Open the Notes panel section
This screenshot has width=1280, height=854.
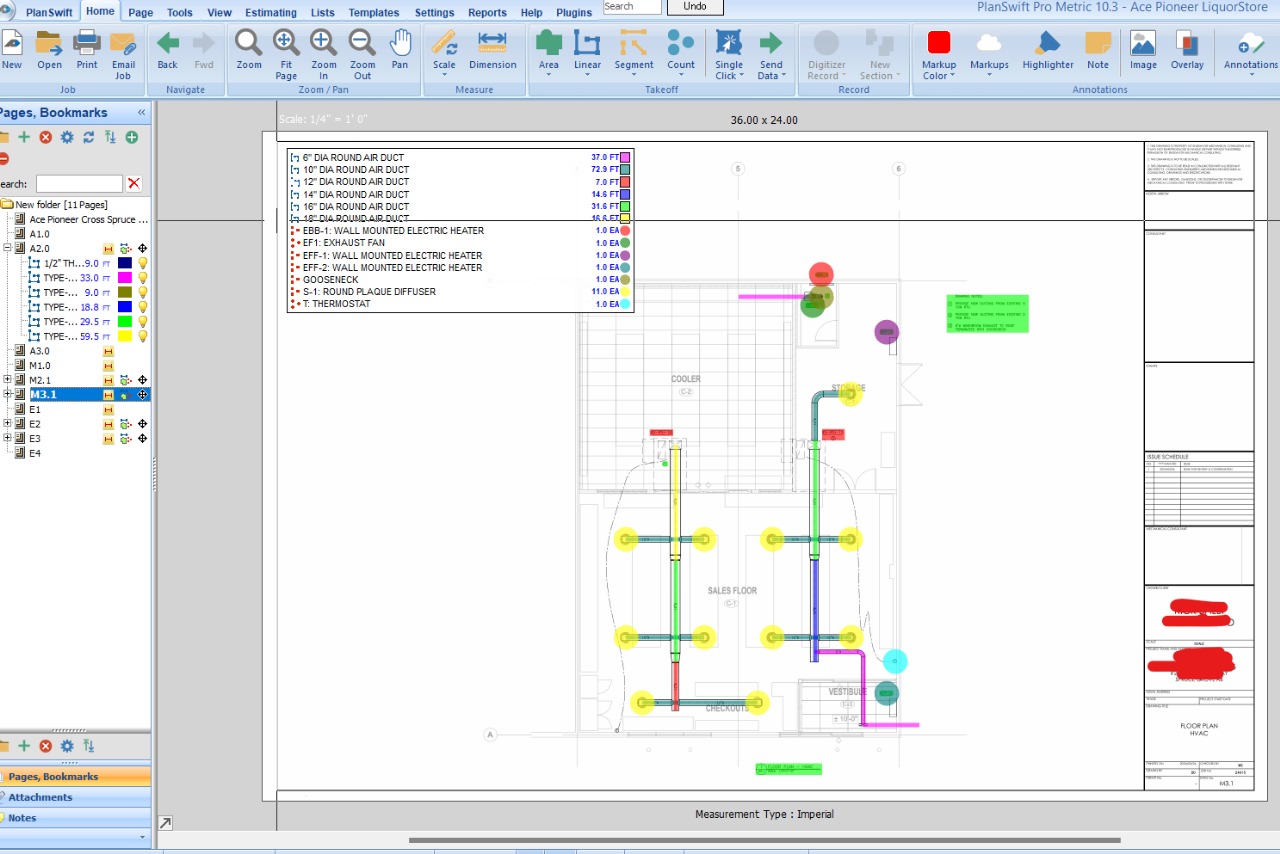tap(75, 818)
